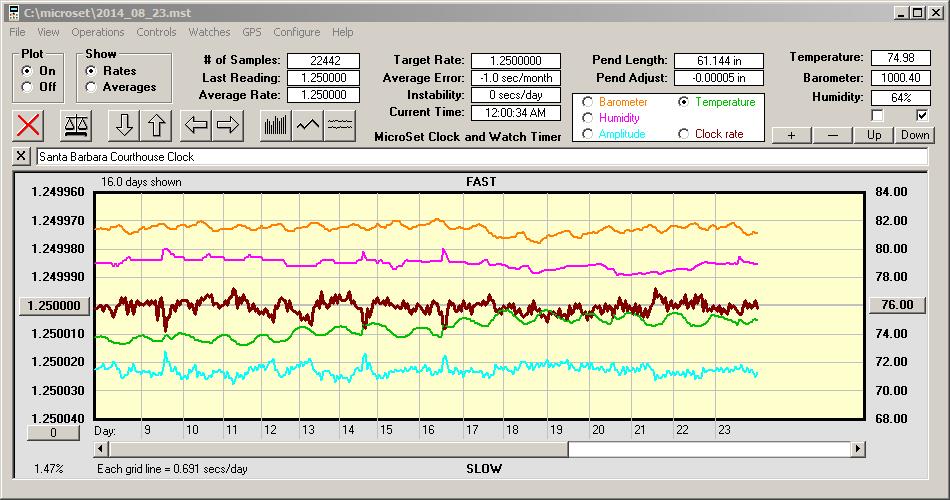Select Plot On radio button
950x500 pixels.
[x=27, y=71]
